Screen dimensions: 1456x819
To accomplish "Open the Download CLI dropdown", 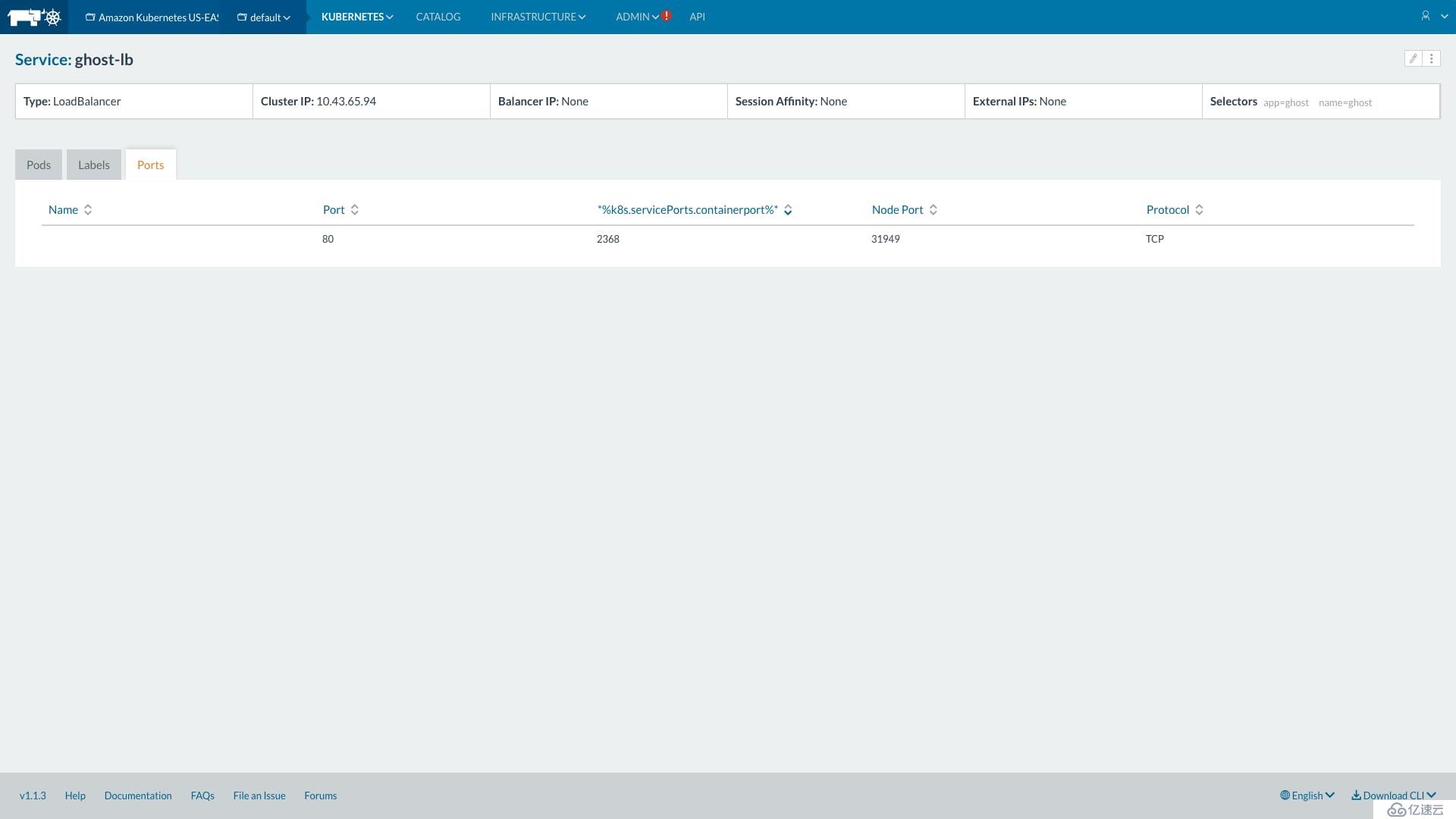I will [1394, 795].
